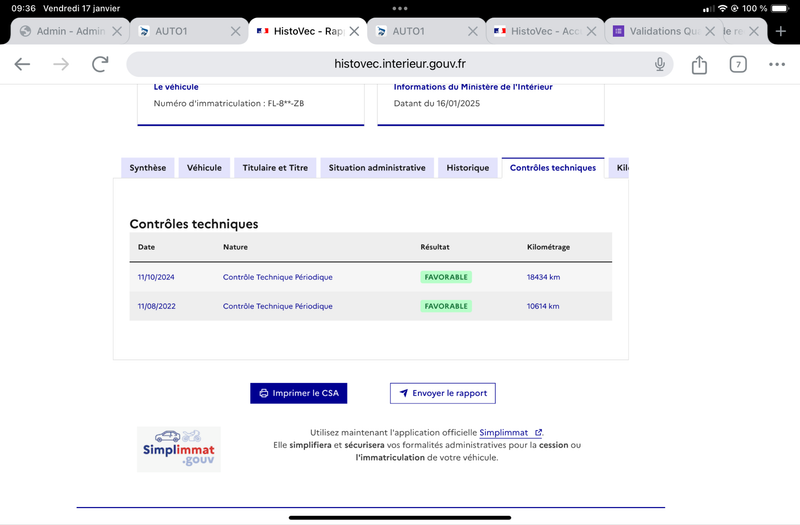Screen dimensions: 800x525
Task: Go back to previous page
Action: [22, 64]
